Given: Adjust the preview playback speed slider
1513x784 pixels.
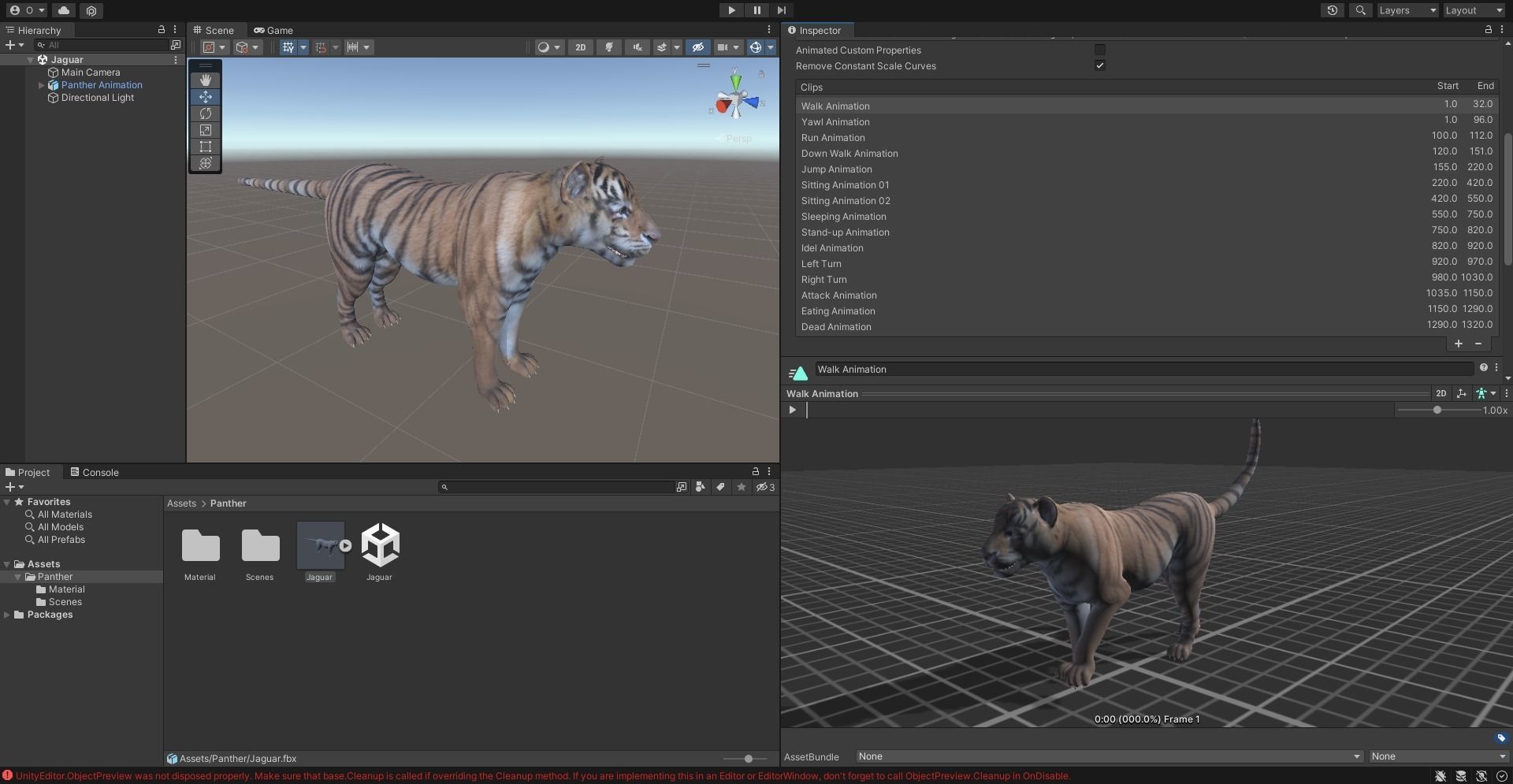Looking at the screenshot, I should [1437, 410].
